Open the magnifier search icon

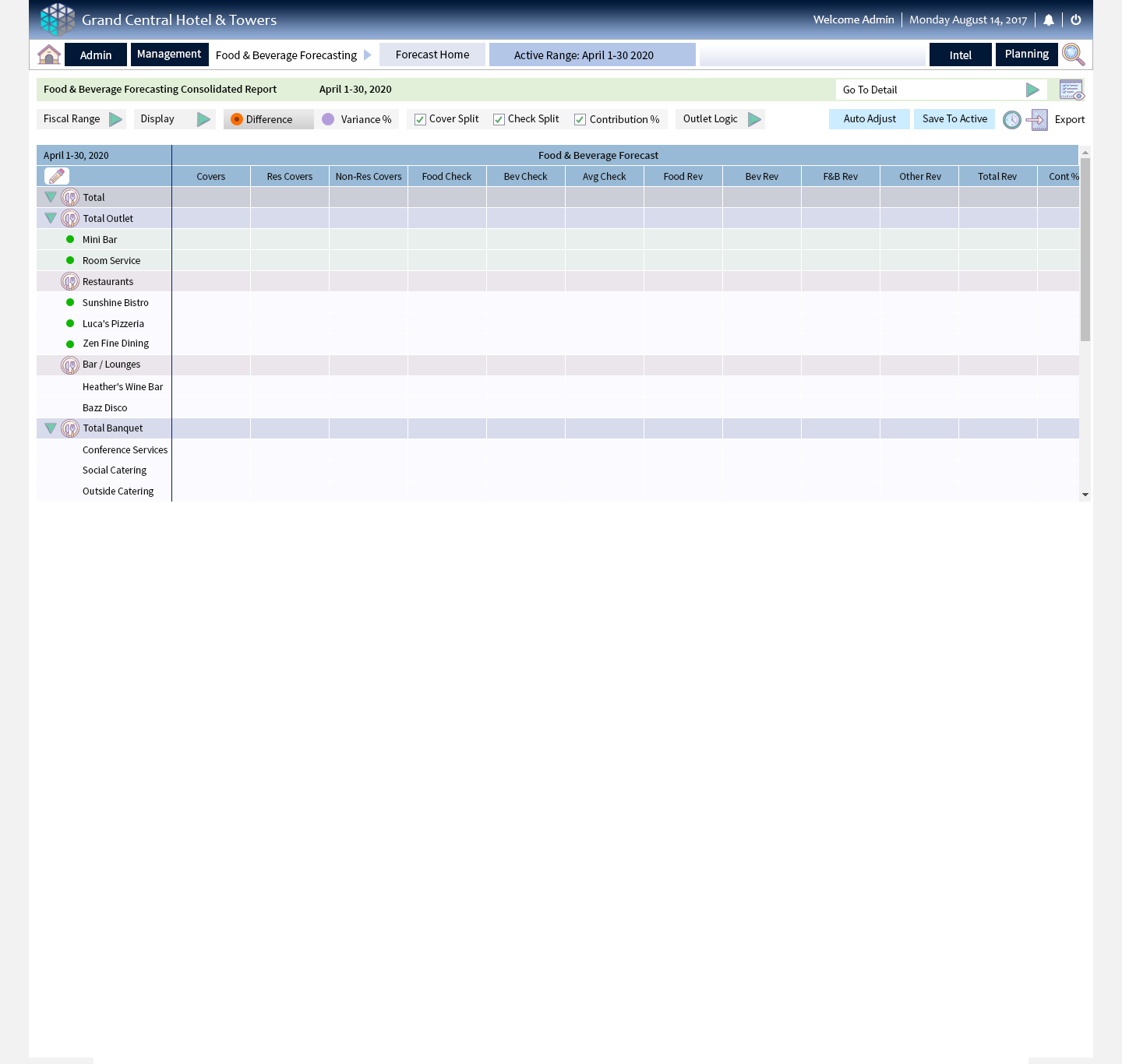click(x=1073, y=55)
